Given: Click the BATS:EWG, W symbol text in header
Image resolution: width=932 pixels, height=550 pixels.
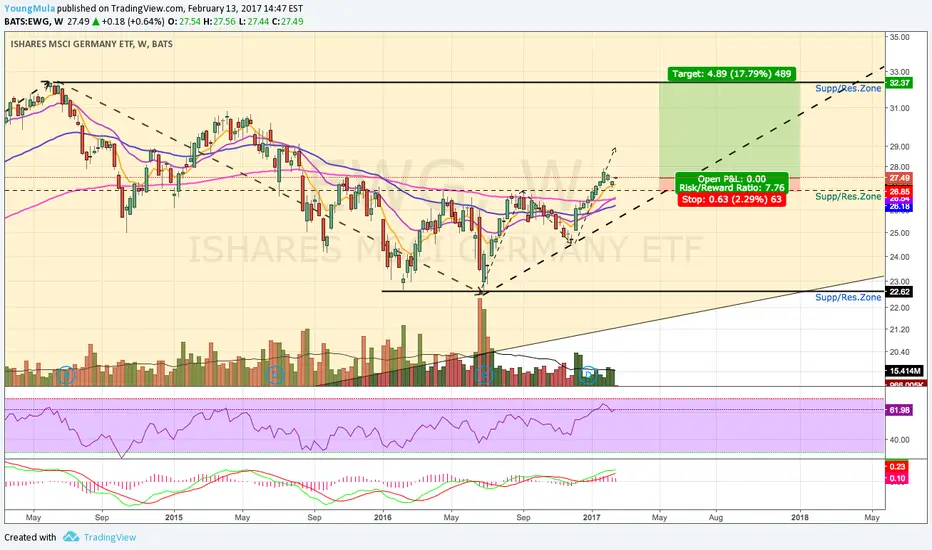Looking at the screenshot, I should (x=34, y=21).
